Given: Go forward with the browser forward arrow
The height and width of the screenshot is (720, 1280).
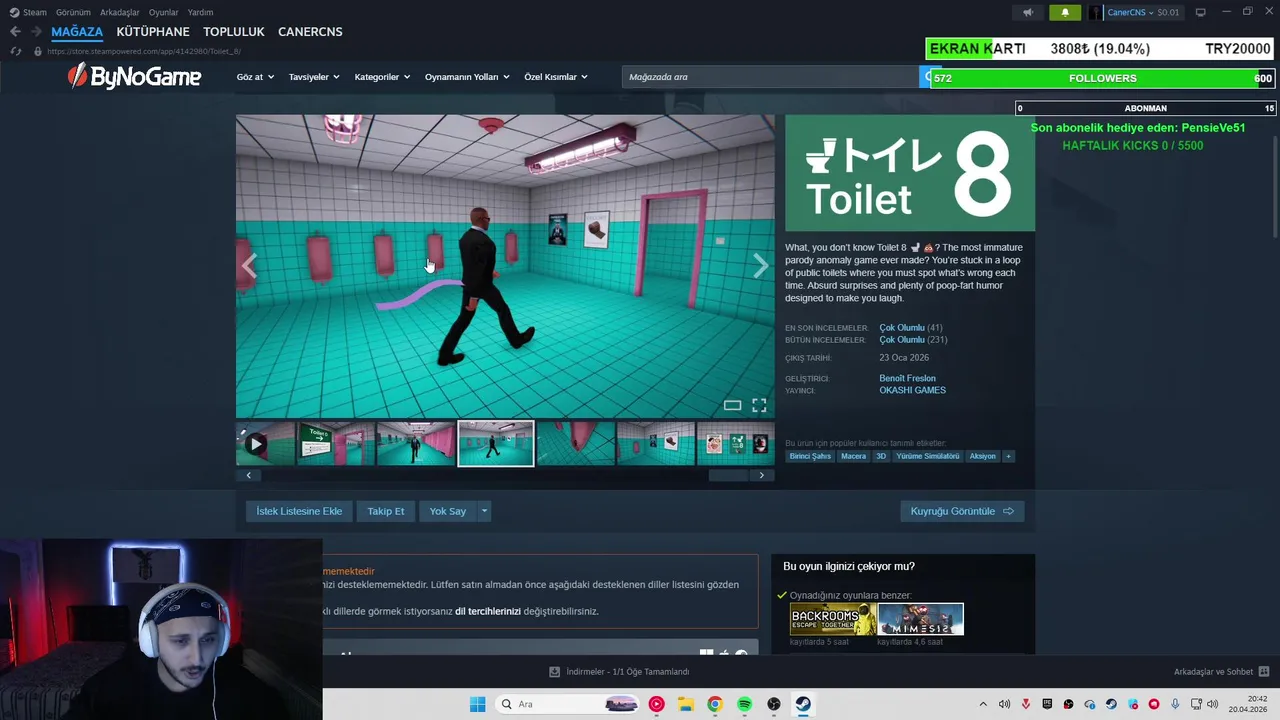Looking at the screenshot, I should point(35,32).
